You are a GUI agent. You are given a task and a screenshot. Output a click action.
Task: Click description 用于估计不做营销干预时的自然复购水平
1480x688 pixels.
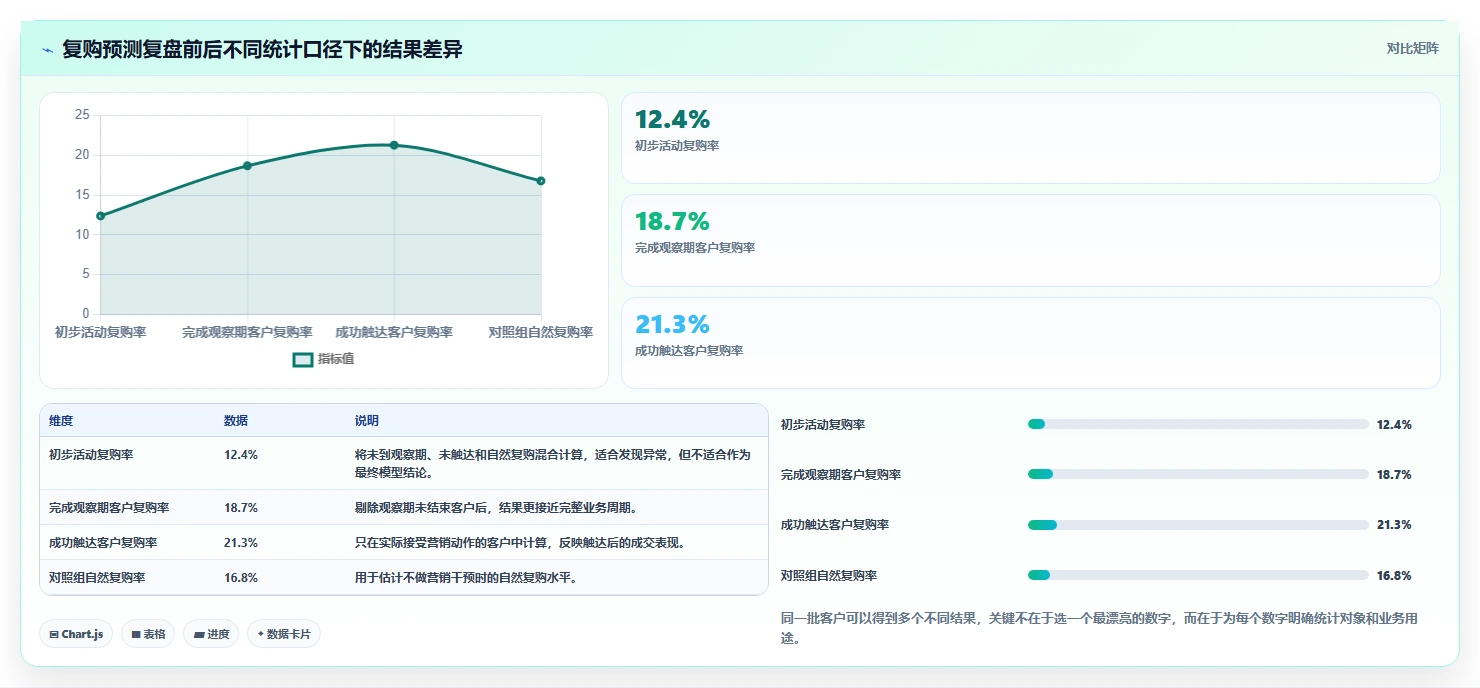466,577
